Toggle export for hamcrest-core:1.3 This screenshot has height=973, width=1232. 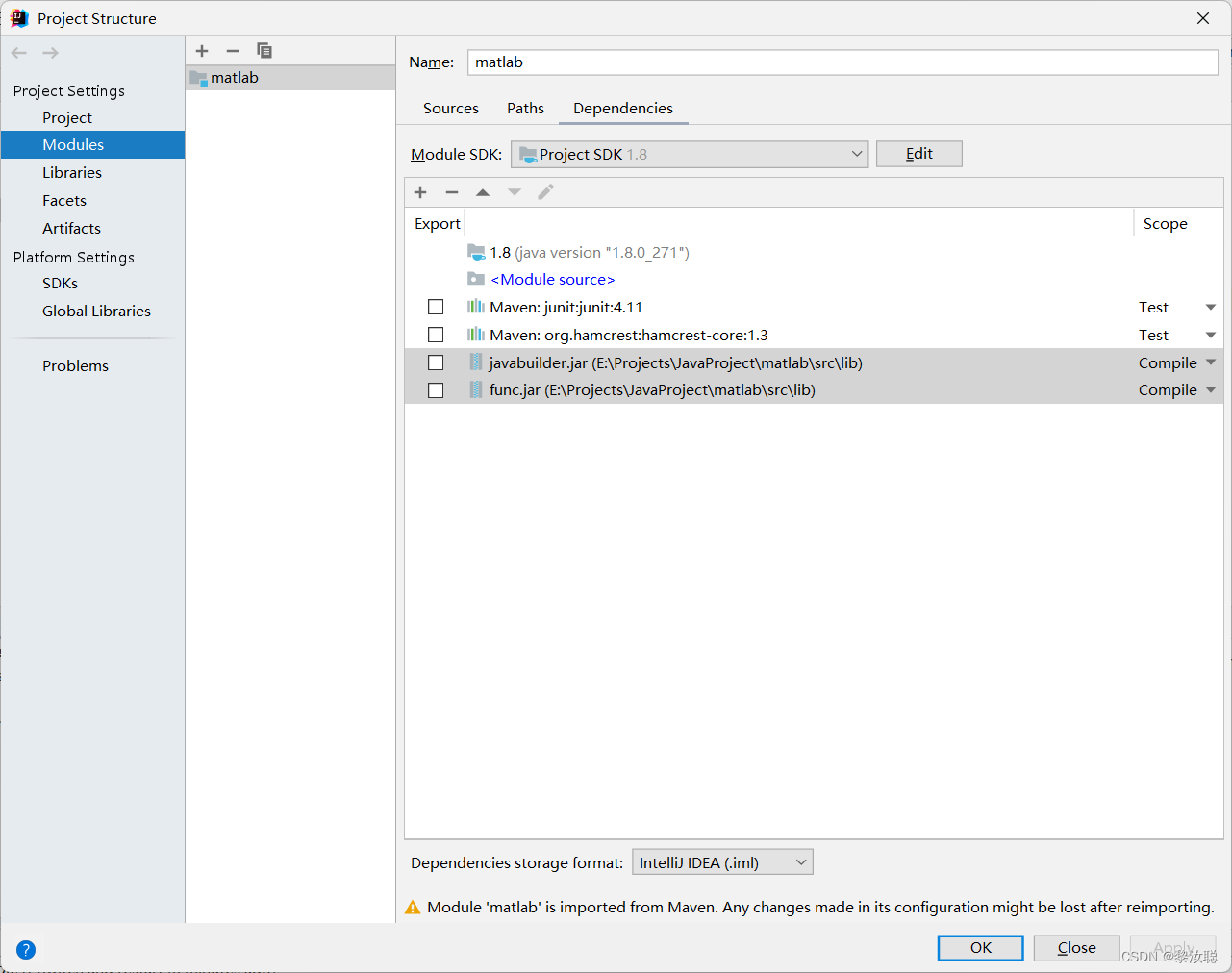tap(436, 335)
